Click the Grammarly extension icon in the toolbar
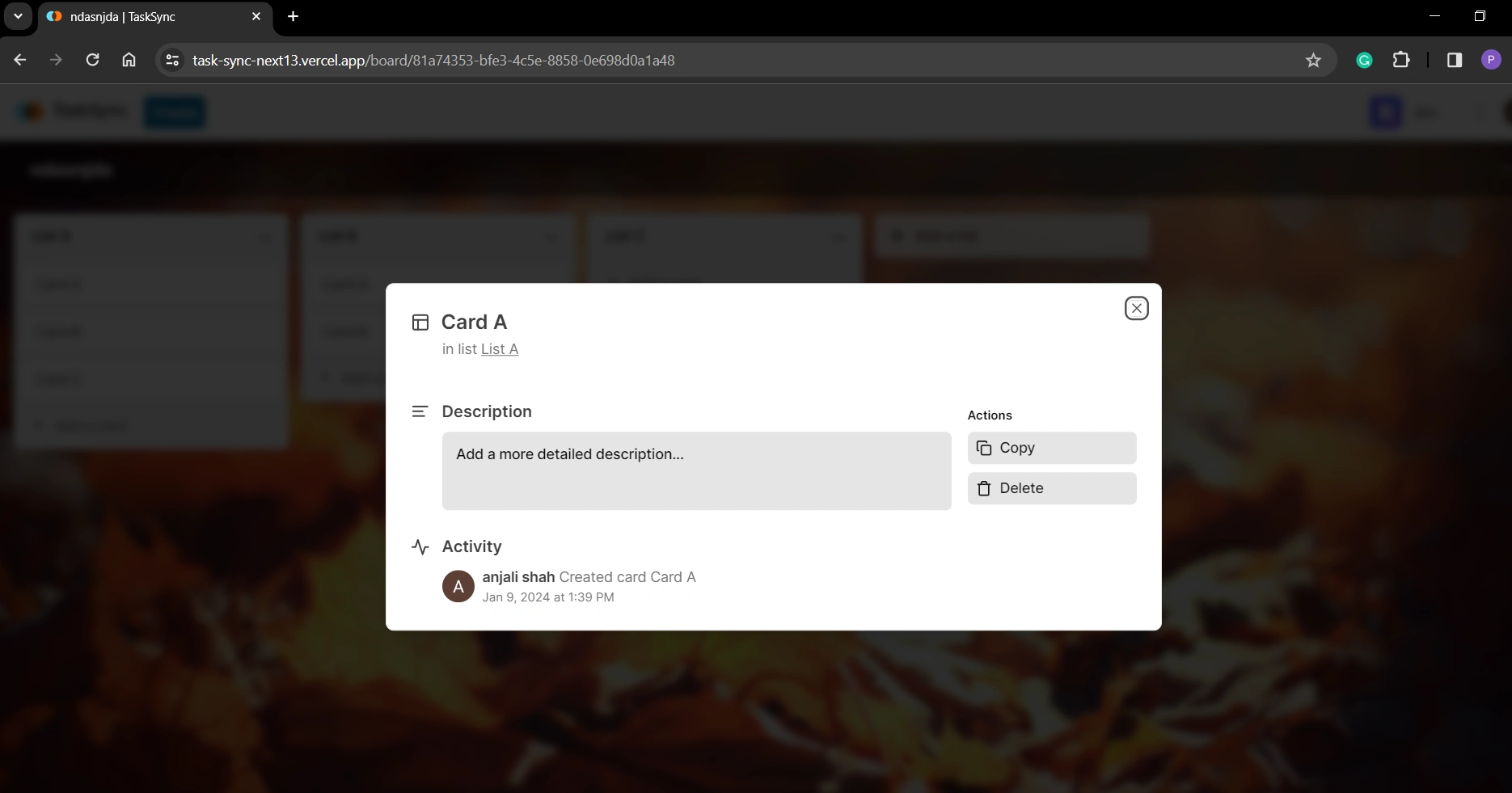This screenshot has width=1512, height=793. click(x=1364, y=60)
